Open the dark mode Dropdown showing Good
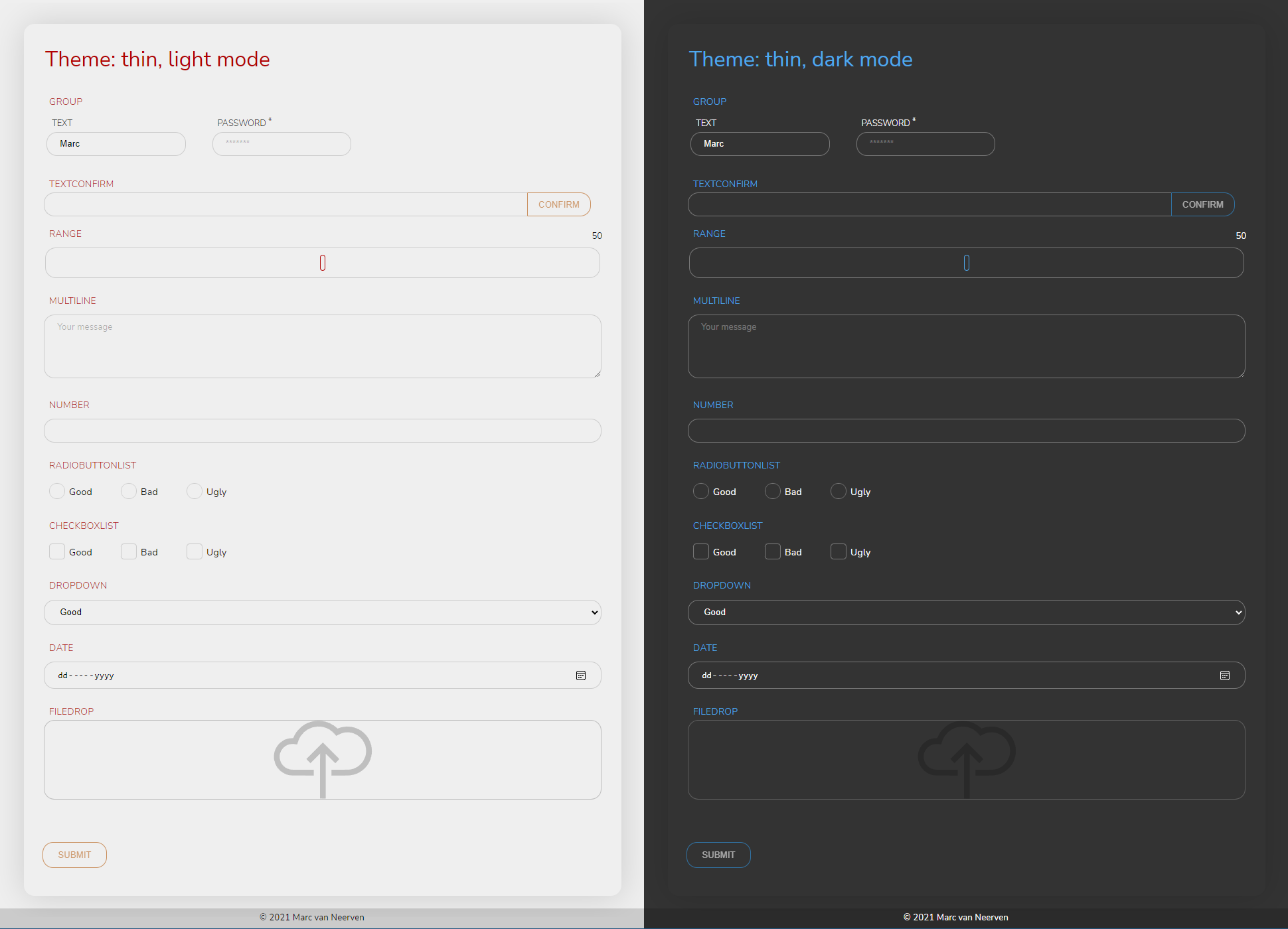1288x929 pixels. (x=967, y=612)
